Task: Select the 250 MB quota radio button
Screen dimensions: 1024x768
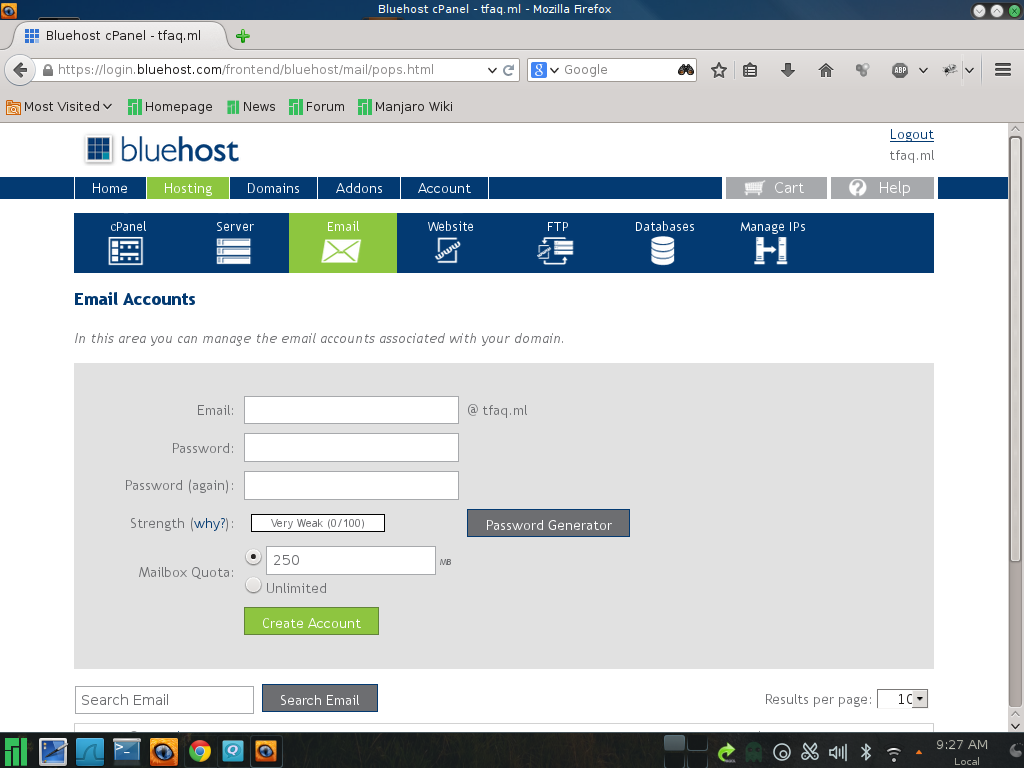Action: (253, 557)
